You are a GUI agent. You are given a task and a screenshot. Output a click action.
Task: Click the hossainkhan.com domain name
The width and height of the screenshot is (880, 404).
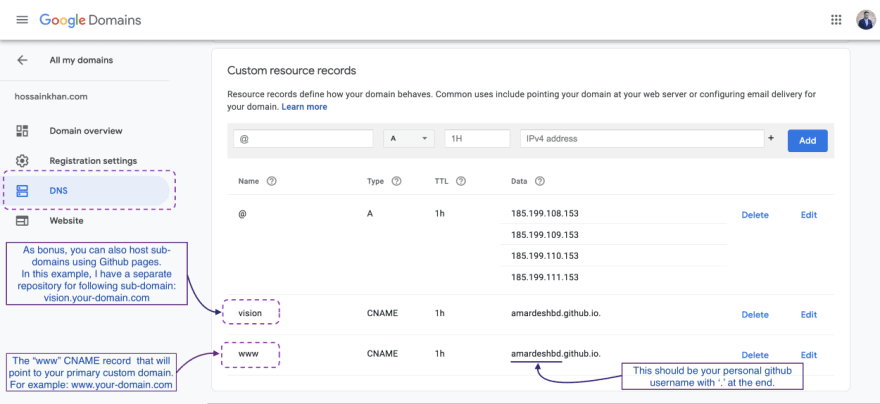click(51, 97)
